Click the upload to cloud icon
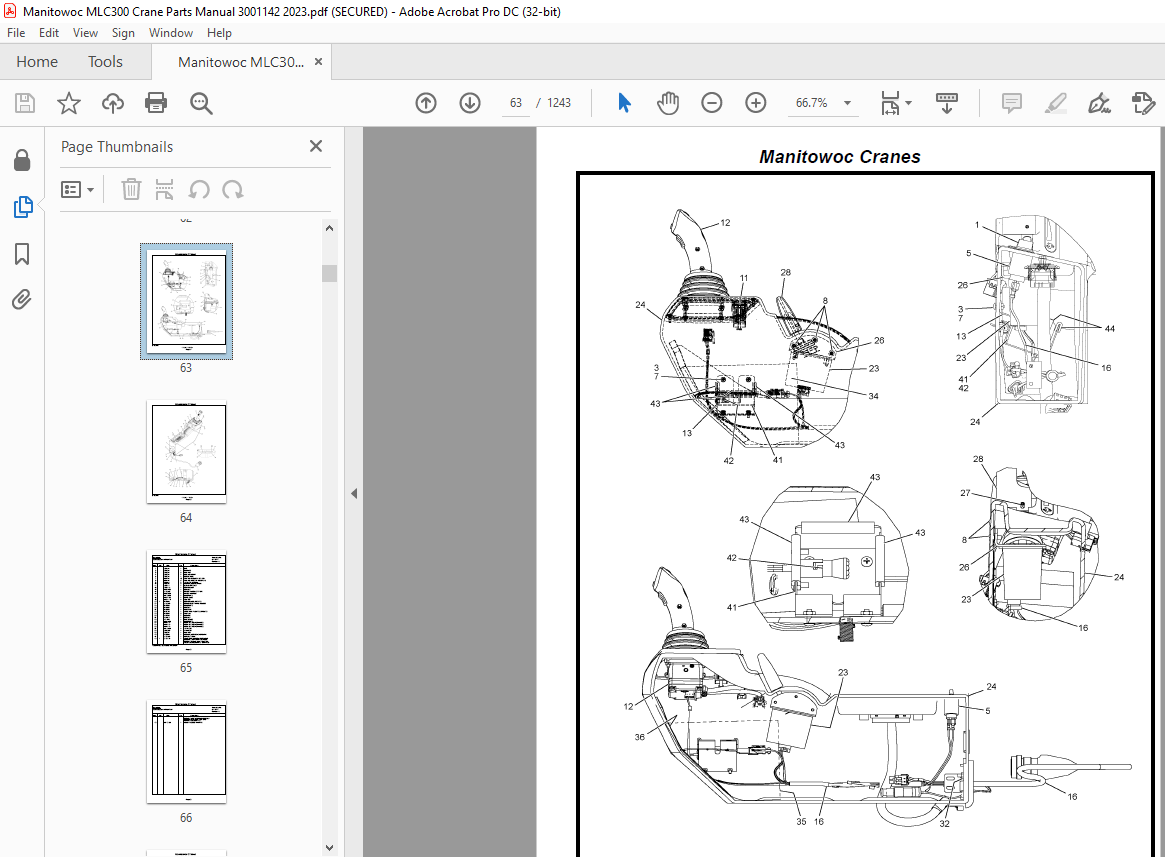Screen dimensions: 1165x857 [x=112, y=103]
